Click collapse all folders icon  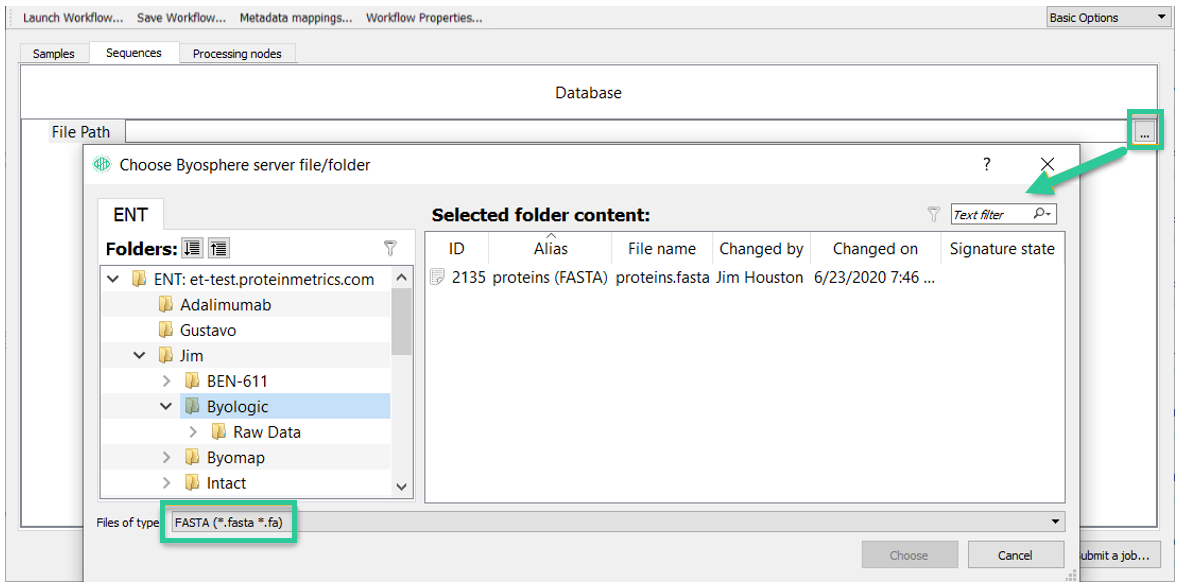point(219,248)
